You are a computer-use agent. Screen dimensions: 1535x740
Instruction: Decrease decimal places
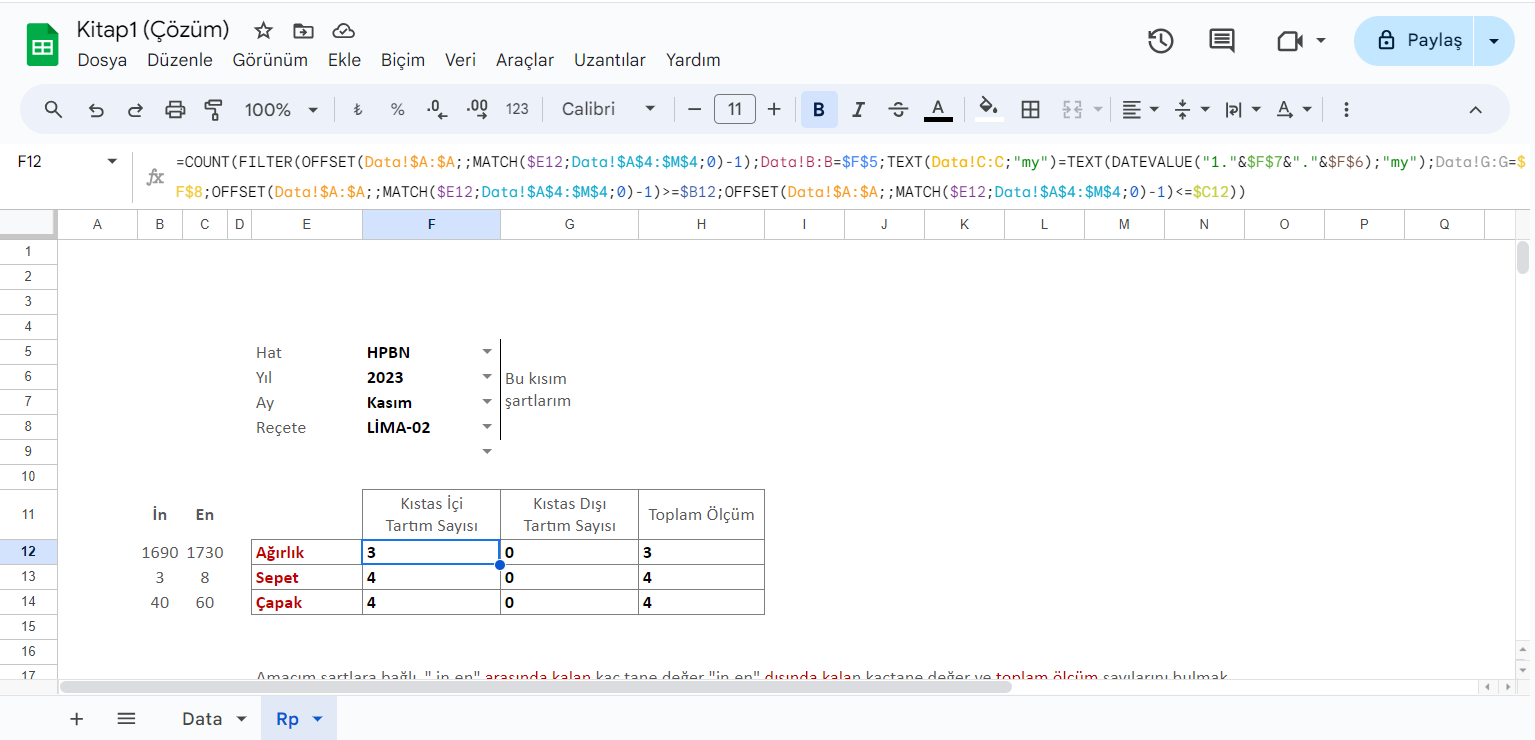pos(437,109)
